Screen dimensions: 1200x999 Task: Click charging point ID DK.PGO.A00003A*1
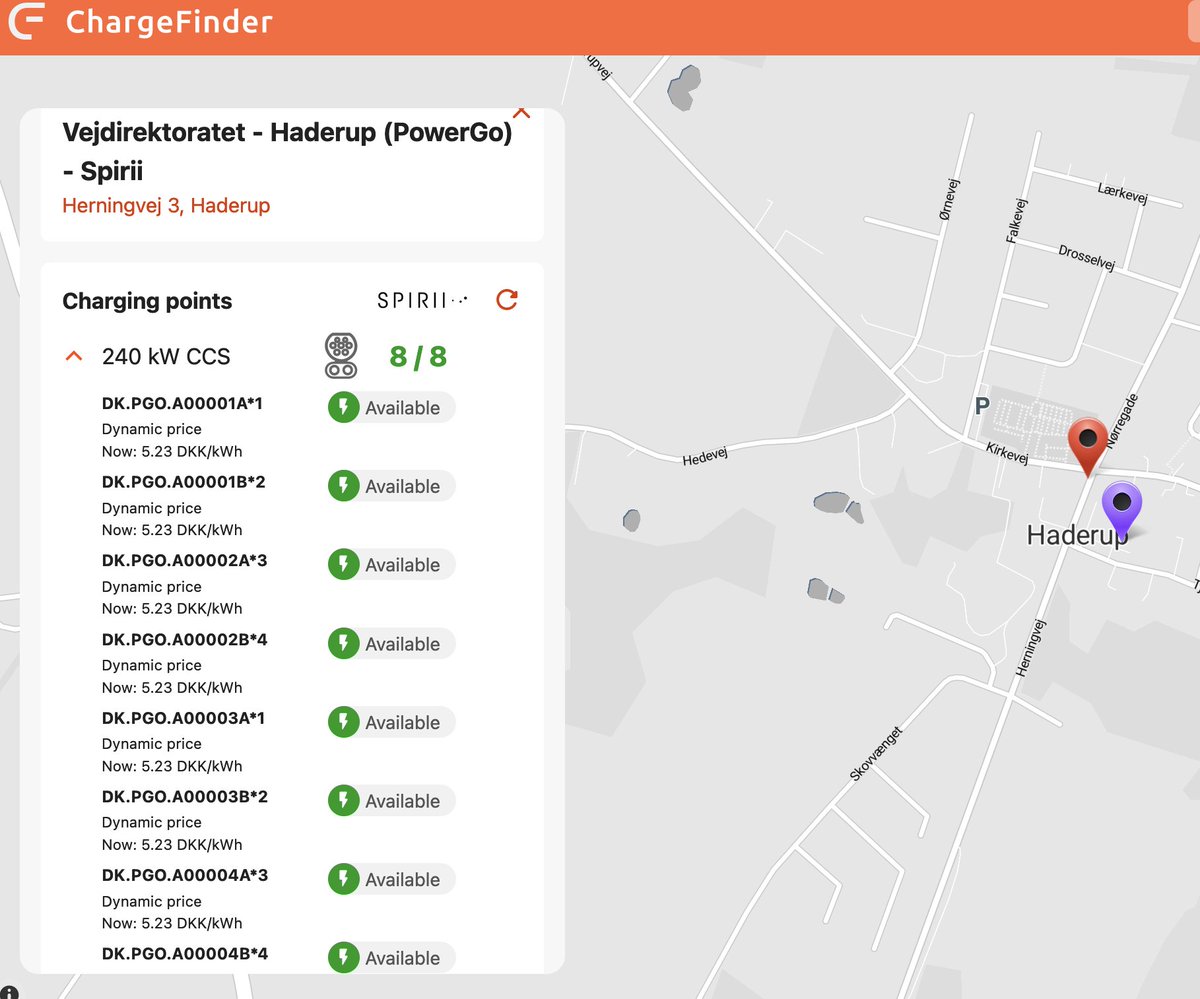point(185,718)
